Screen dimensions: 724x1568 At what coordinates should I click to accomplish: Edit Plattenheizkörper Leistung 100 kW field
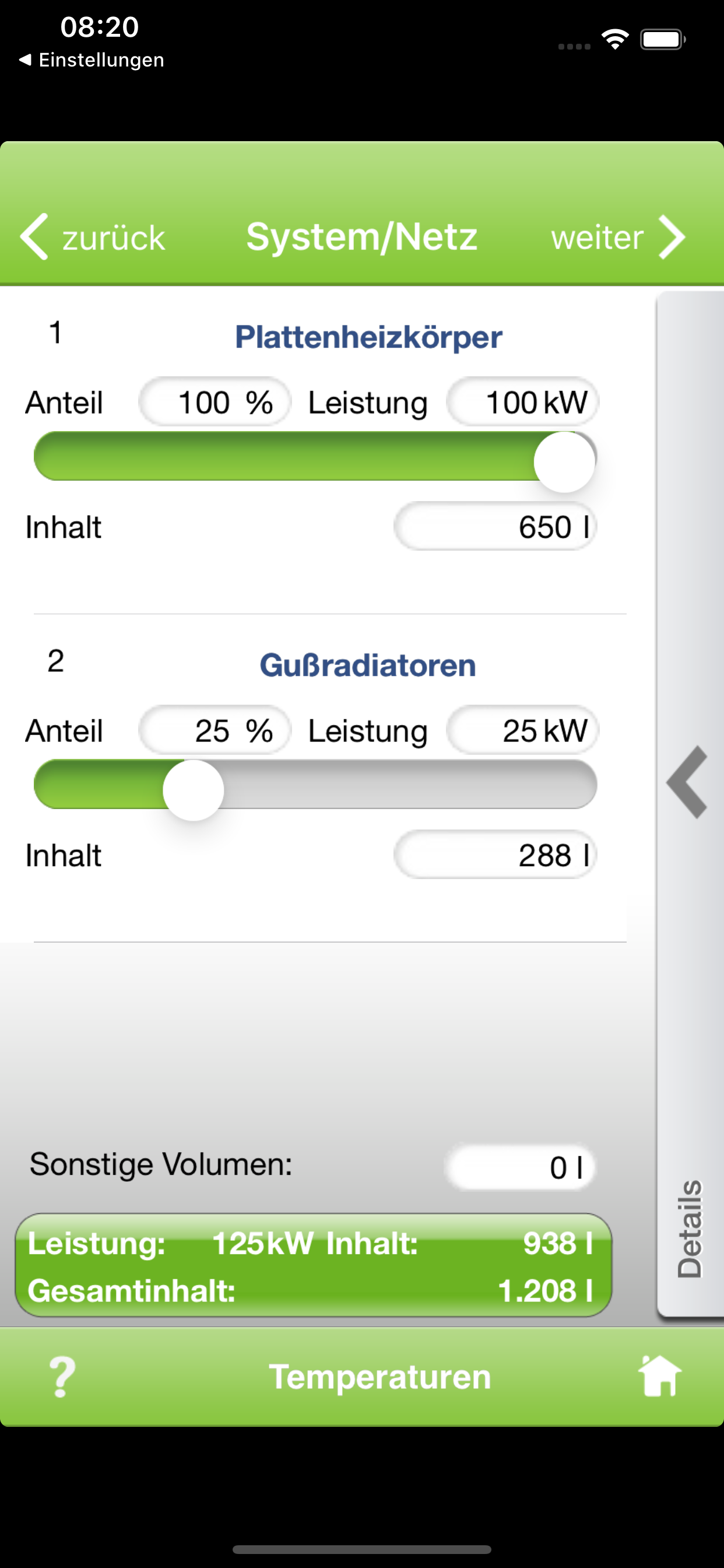[523, 402]
